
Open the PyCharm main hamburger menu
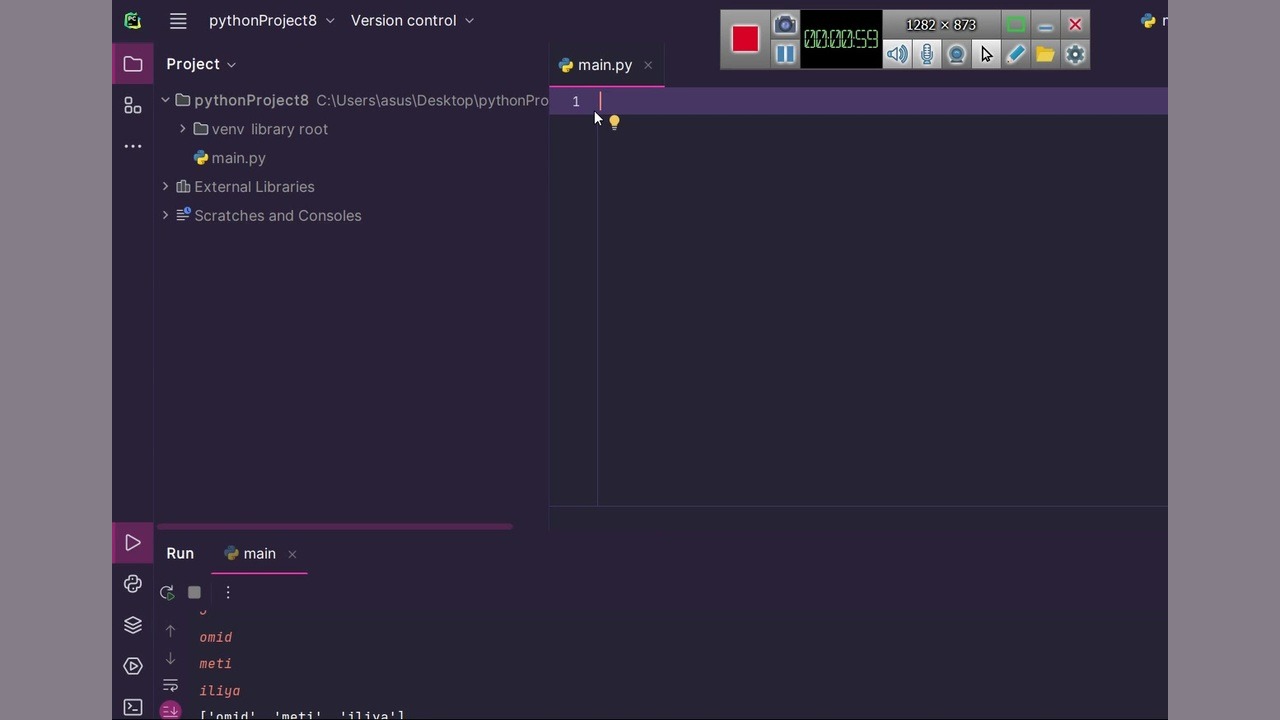coord(178,21)
